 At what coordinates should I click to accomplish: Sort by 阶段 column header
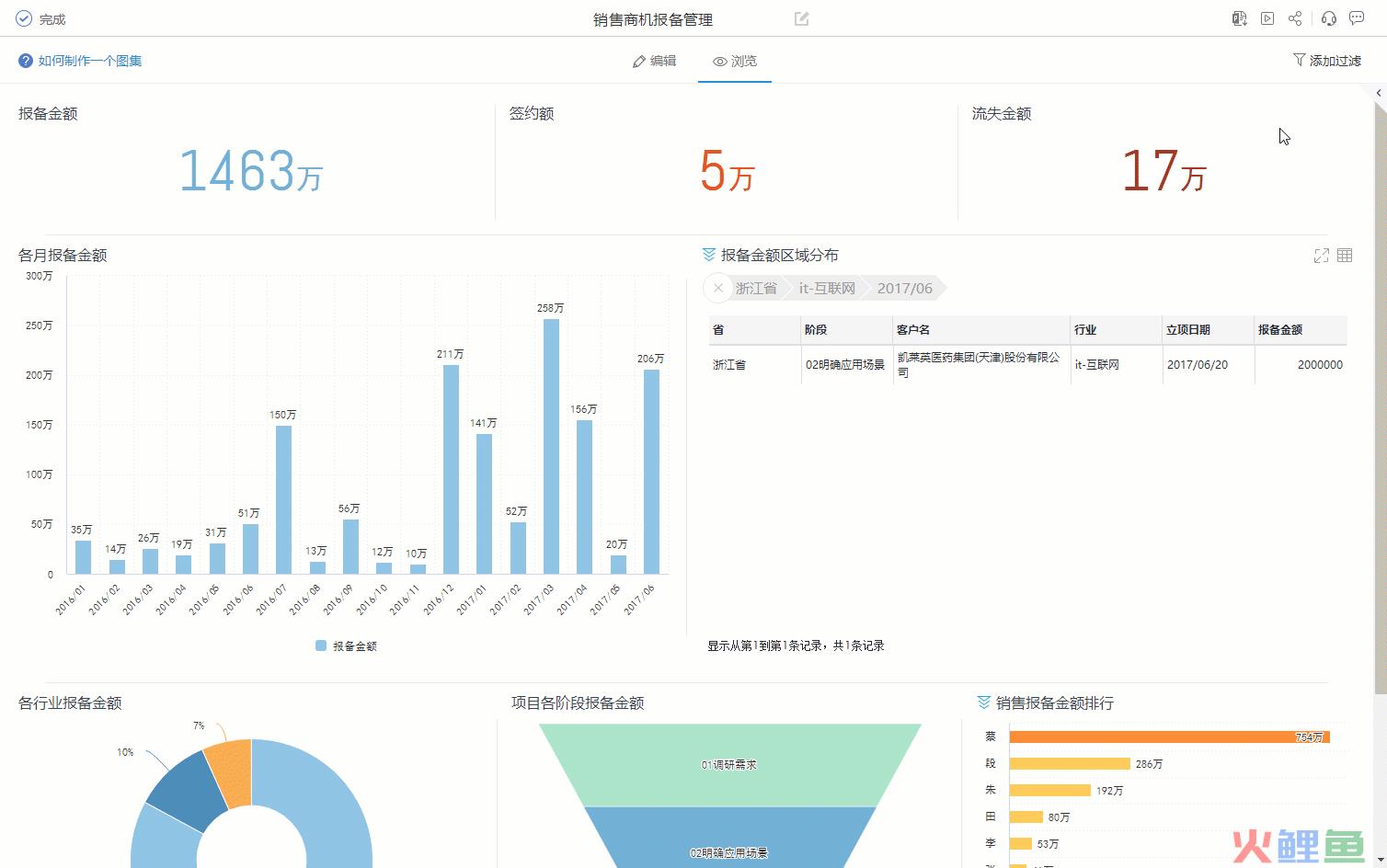846,329
